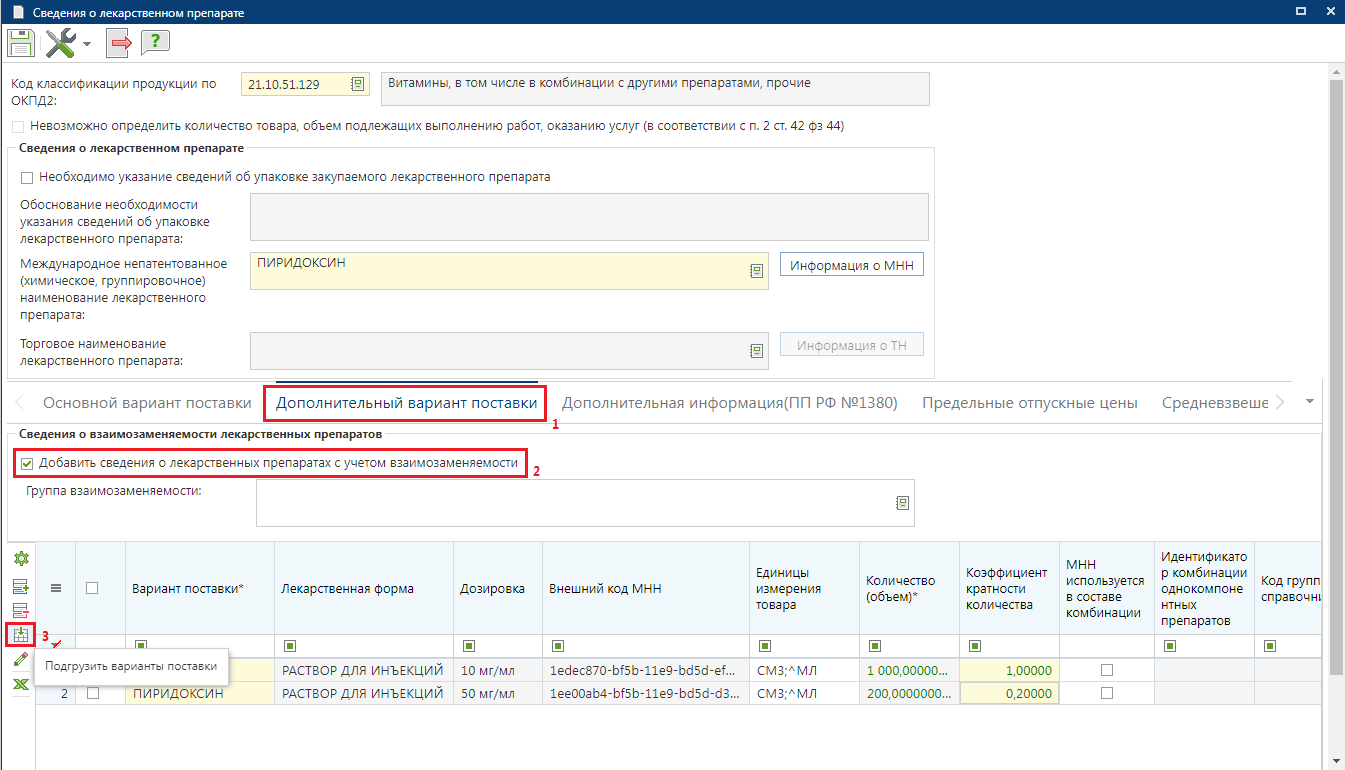Open grid hamburger menu in header
1345x770 pixels.
click(x=56, y=588)
